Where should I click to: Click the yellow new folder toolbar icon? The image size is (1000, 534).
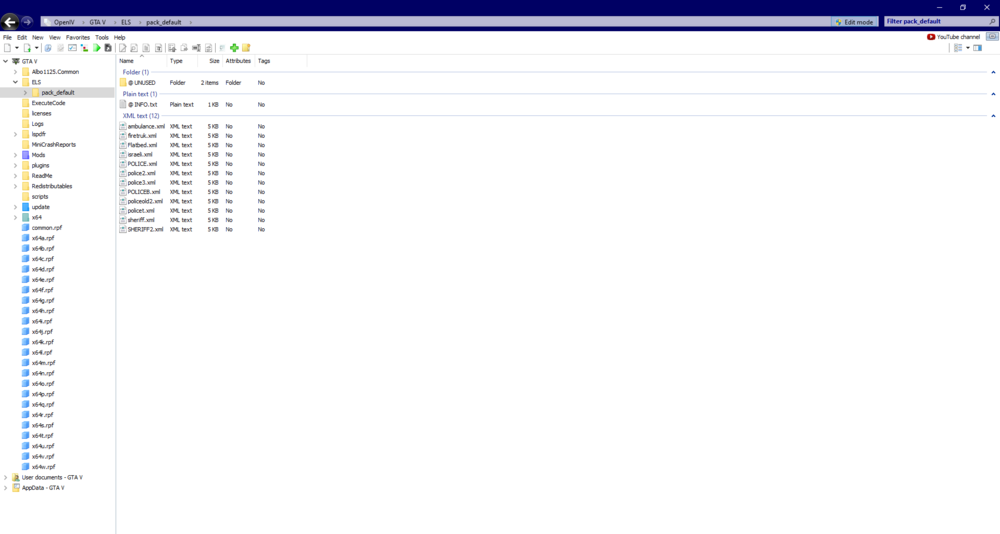pos(246,48)
